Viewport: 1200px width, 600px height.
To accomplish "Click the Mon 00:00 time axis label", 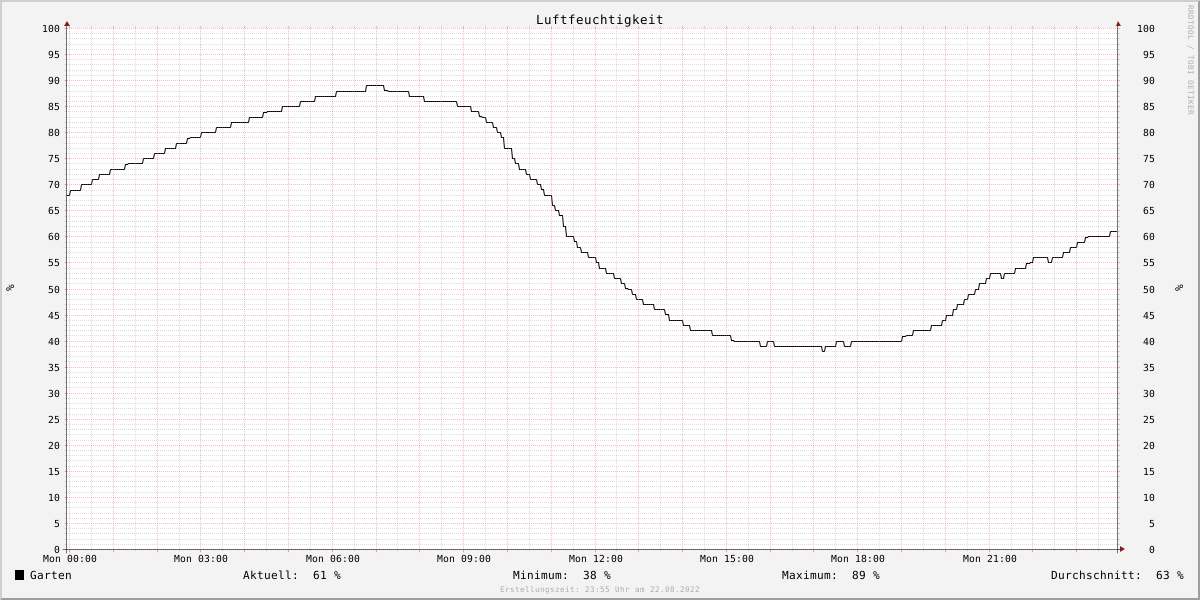I will click(x=70, y=559).
